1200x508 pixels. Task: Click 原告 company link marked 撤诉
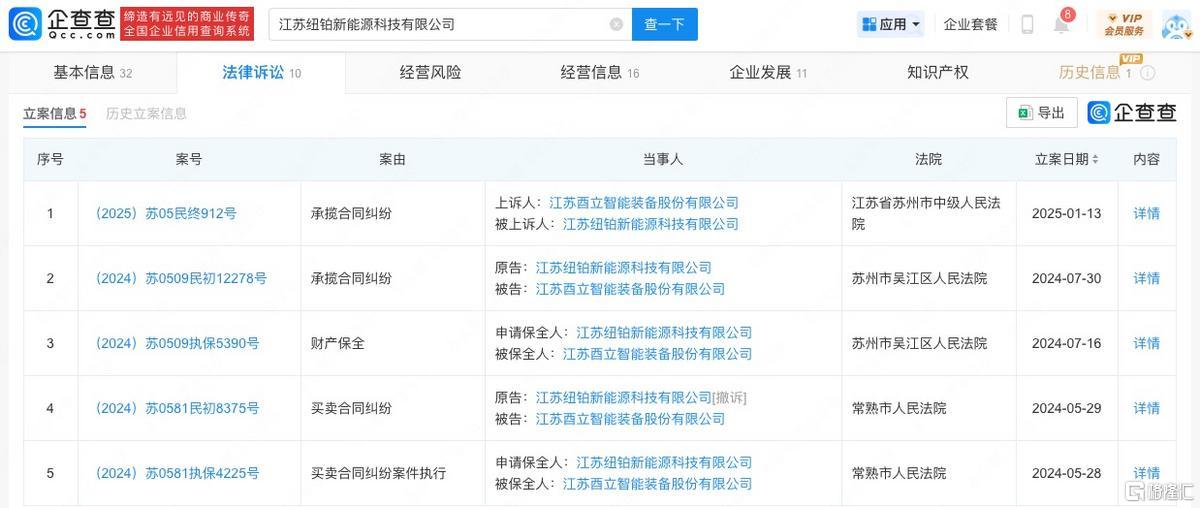coord(624,398)
